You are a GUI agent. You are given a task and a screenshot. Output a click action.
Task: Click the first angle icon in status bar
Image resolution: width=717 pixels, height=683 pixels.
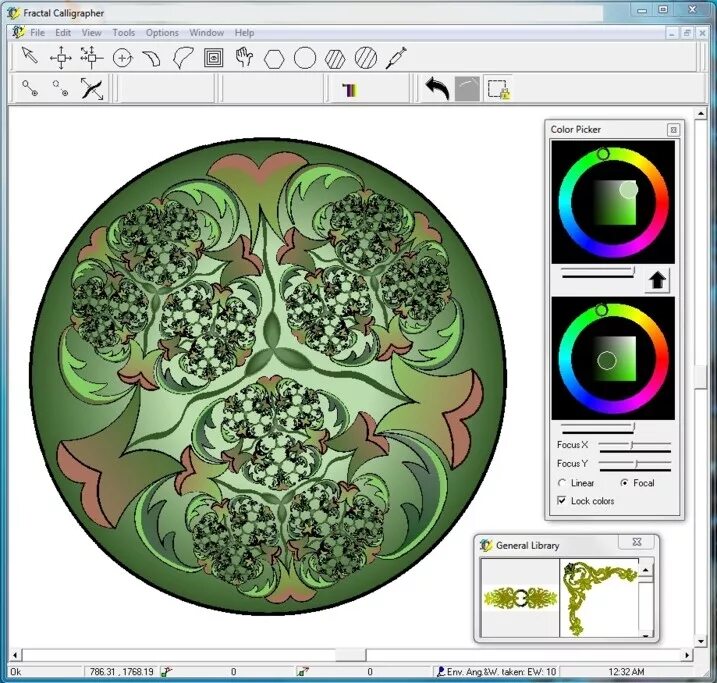[x=166, y=672]
